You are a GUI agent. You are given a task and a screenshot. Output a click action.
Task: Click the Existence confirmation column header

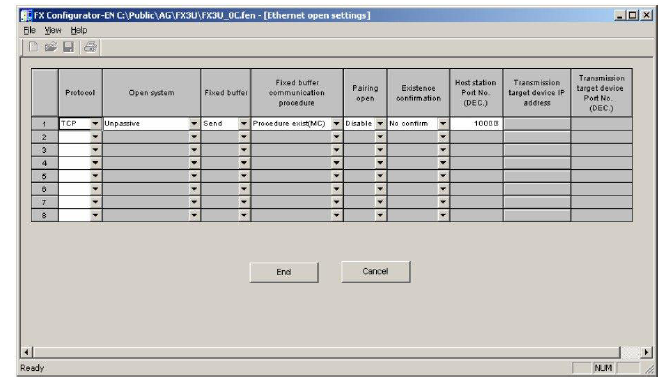click(419, 93)
